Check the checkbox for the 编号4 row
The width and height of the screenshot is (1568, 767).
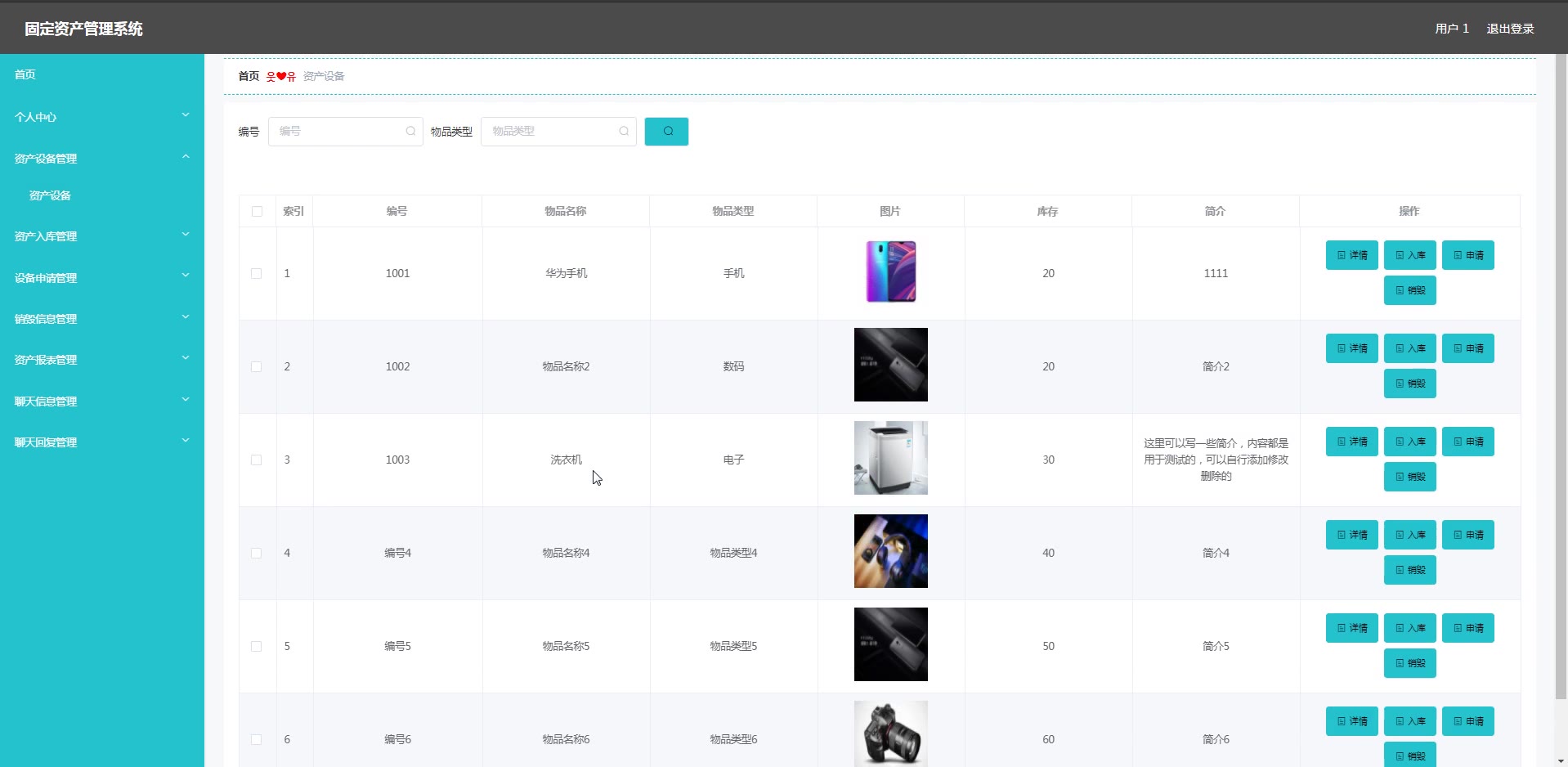coord(257,554)
